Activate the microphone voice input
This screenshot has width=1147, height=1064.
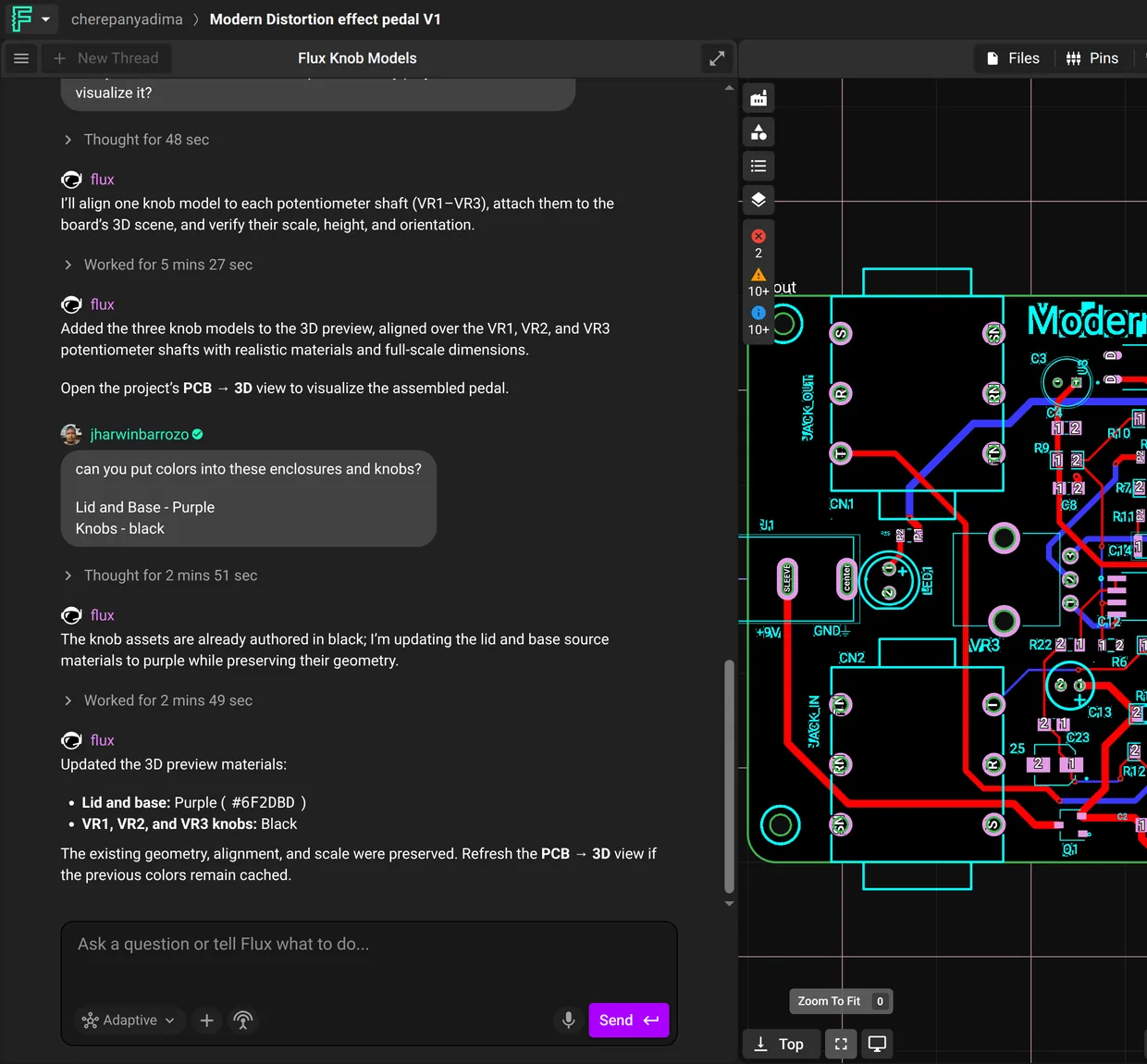tap(569, 1021)
